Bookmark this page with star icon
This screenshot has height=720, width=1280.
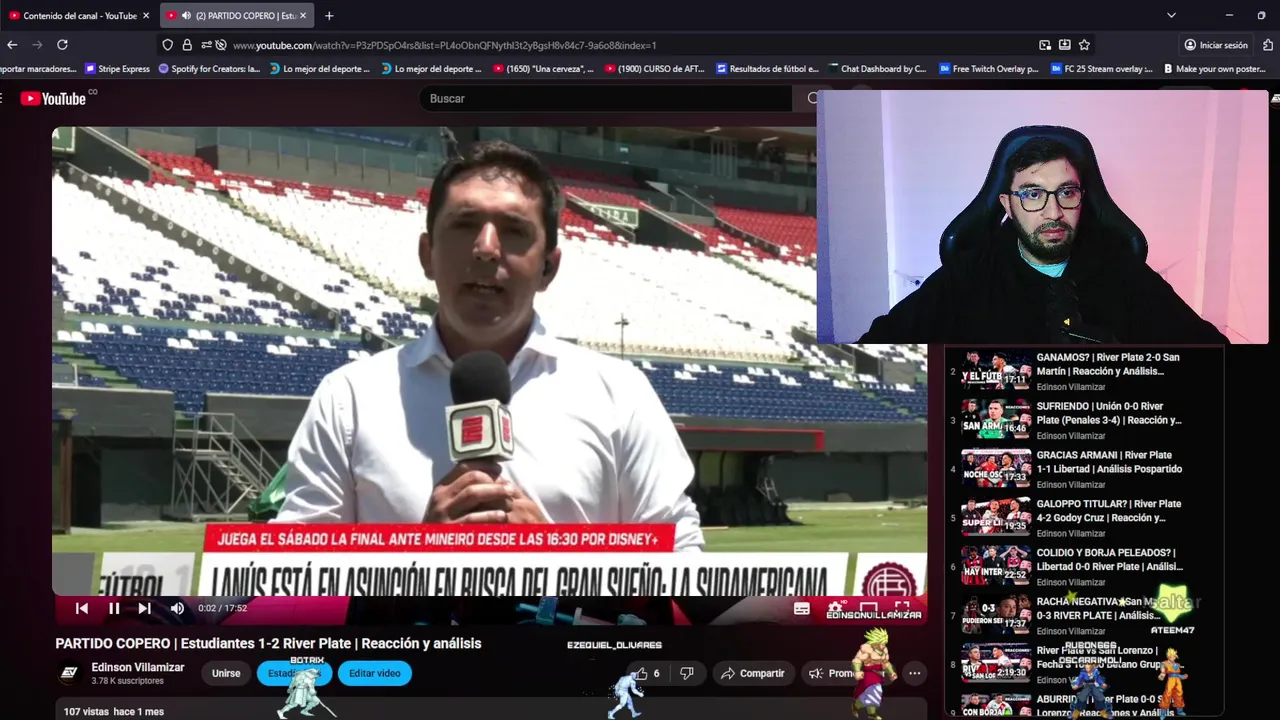[x=1084, y=45]
